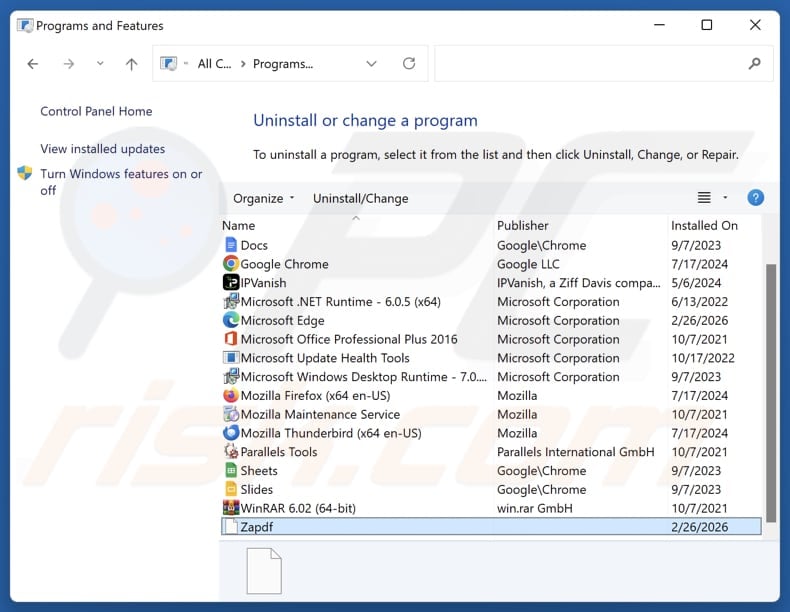
Task: Select Microsoft Office Professional Plus 2016 name
Action: [x=349, y=339]
